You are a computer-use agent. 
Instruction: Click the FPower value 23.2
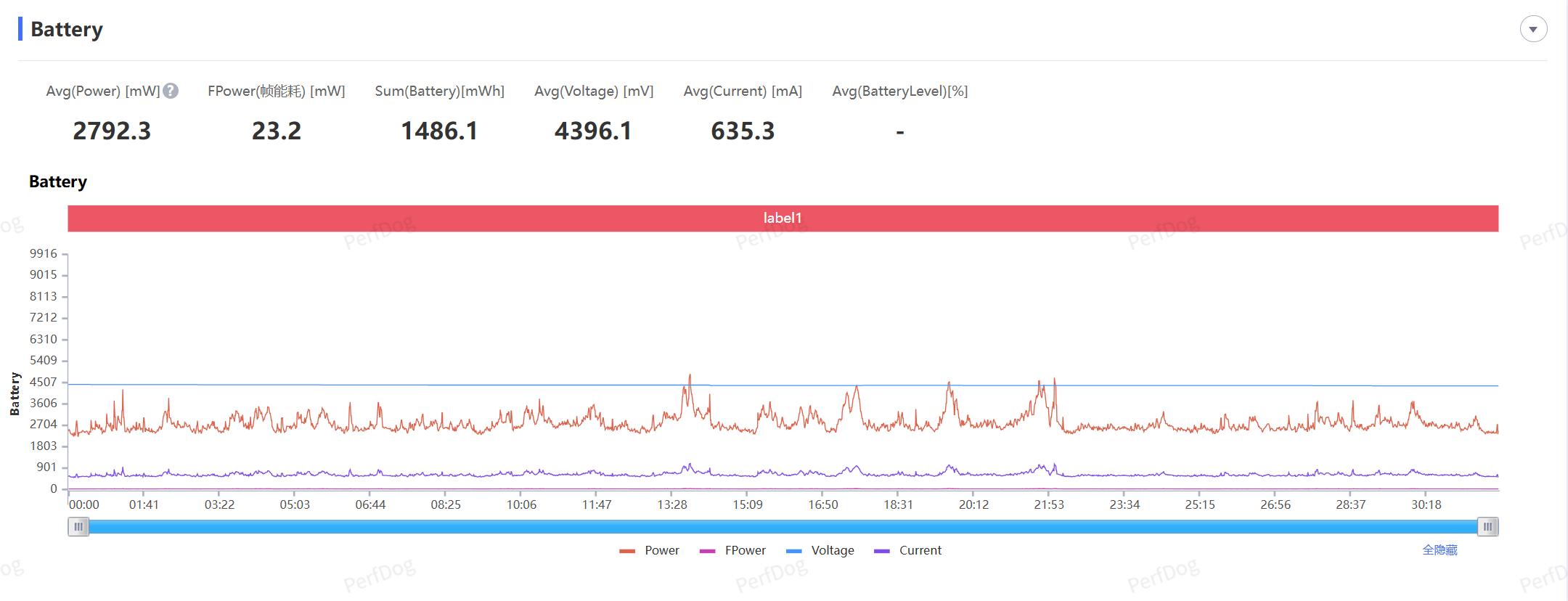click(276, 131)
